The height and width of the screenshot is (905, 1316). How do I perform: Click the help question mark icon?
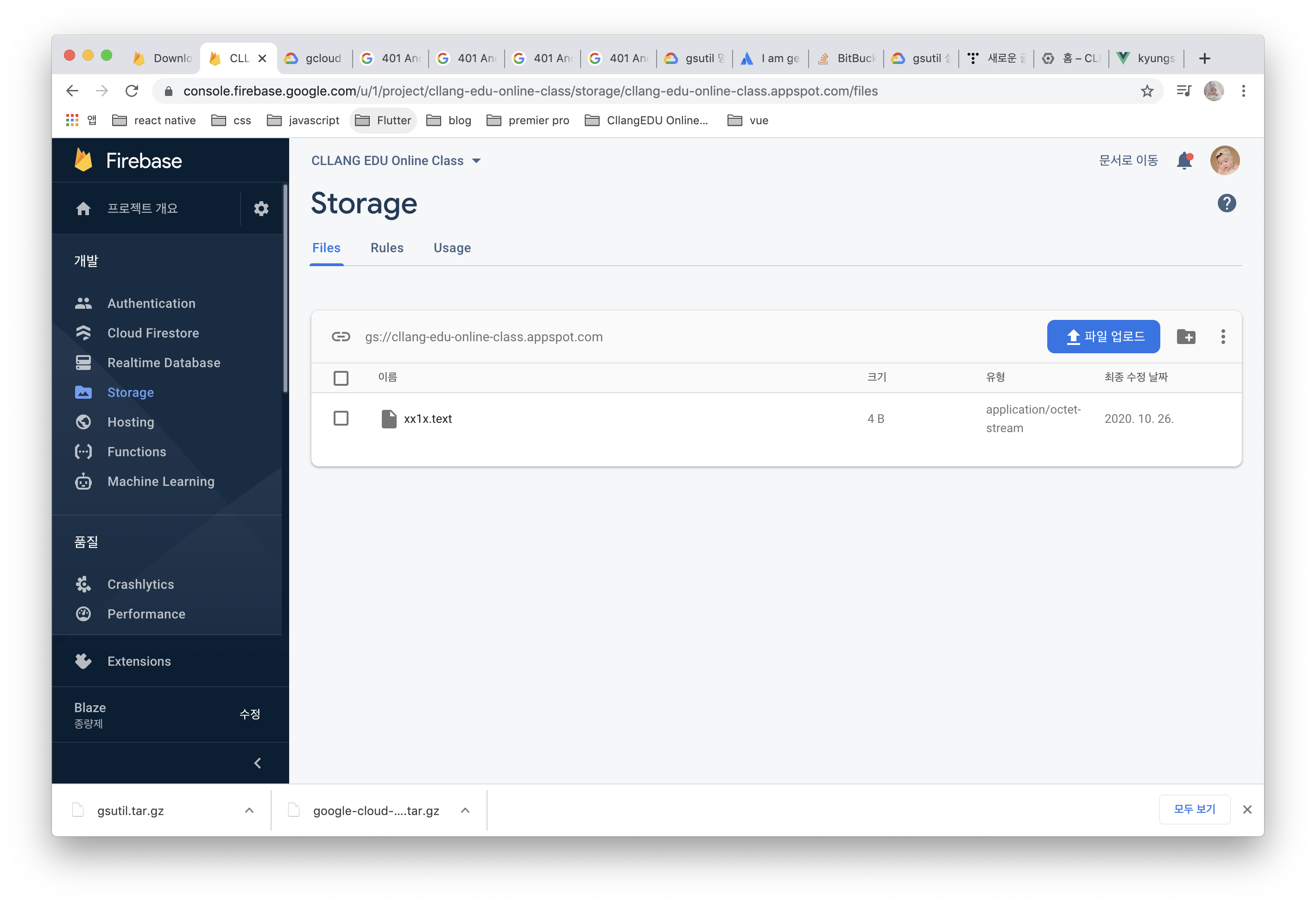point(1227,203)
